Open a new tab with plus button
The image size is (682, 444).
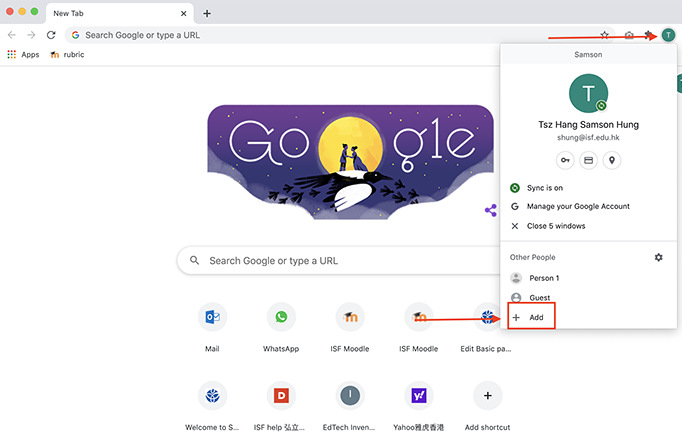point(207,13)
